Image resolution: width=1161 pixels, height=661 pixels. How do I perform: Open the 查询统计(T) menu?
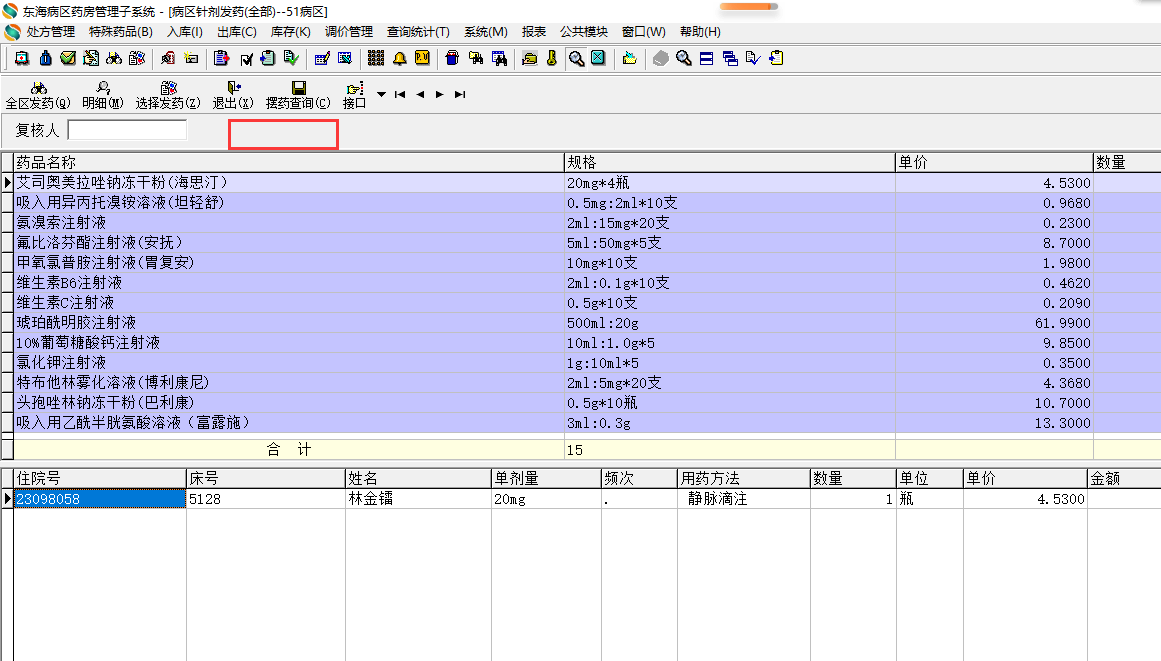pos(418,32)
